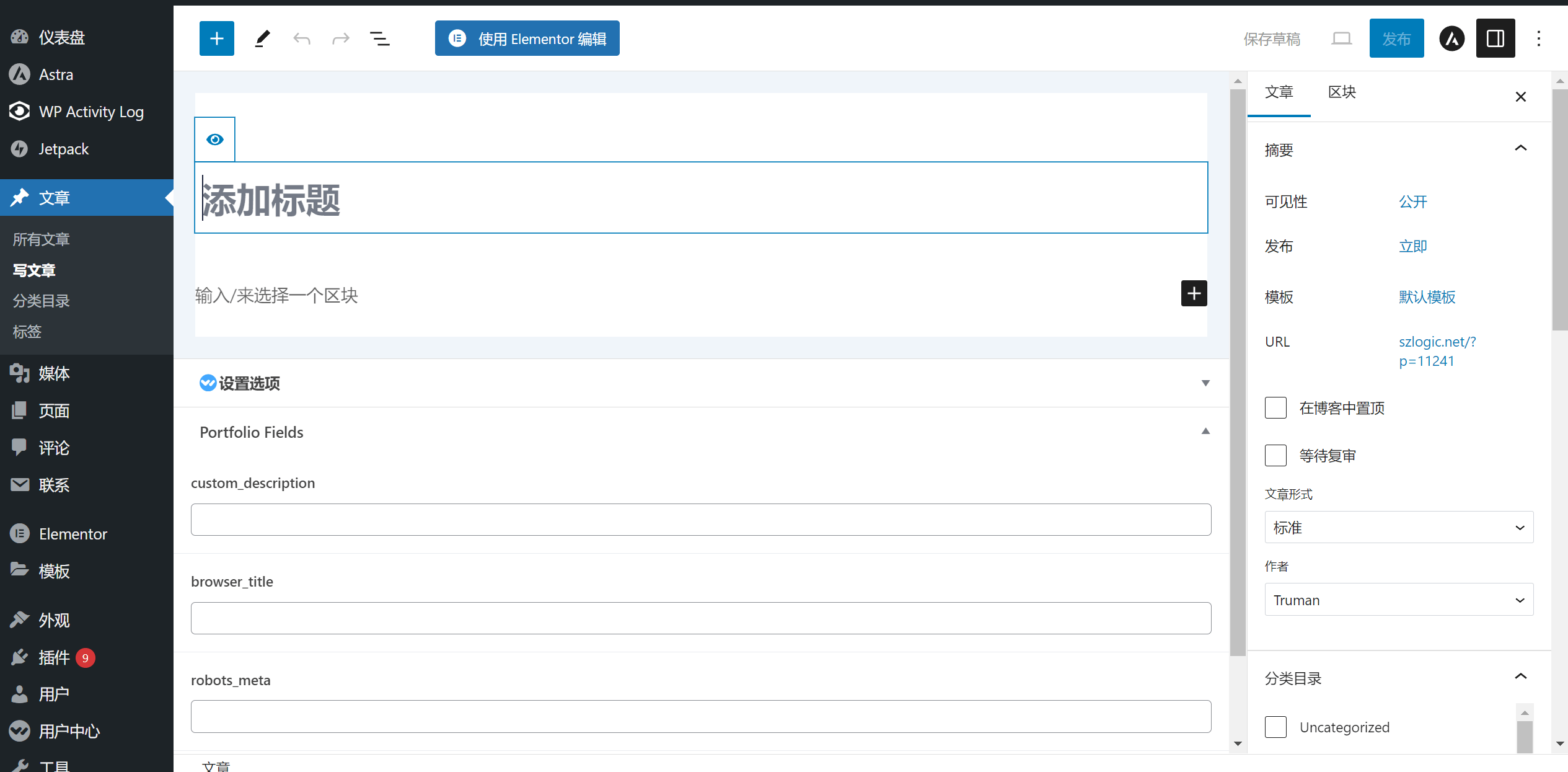This screenshot has height=772, width=1568.
Task: Open Elementor menu in sidebar
Action: [87, 534]
